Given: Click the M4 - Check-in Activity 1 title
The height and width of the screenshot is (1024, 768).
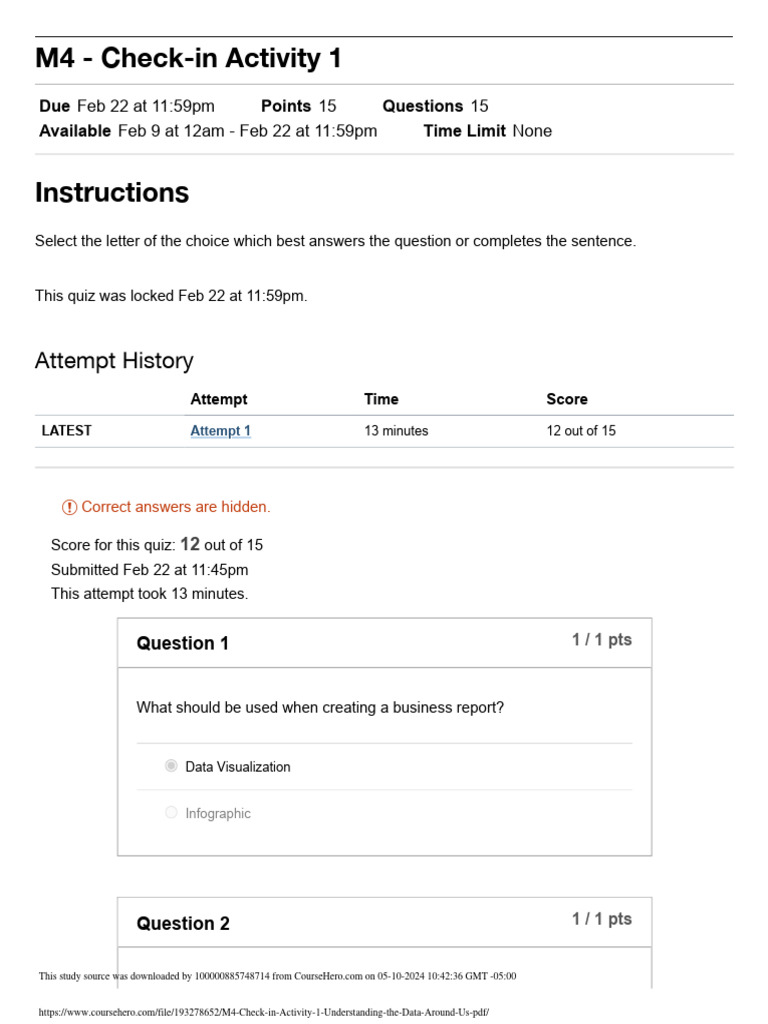Looking at the screenshot, I should (188, 59).
